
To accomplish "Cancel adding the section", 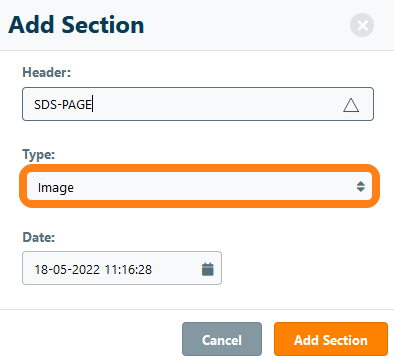I will 222,339.
